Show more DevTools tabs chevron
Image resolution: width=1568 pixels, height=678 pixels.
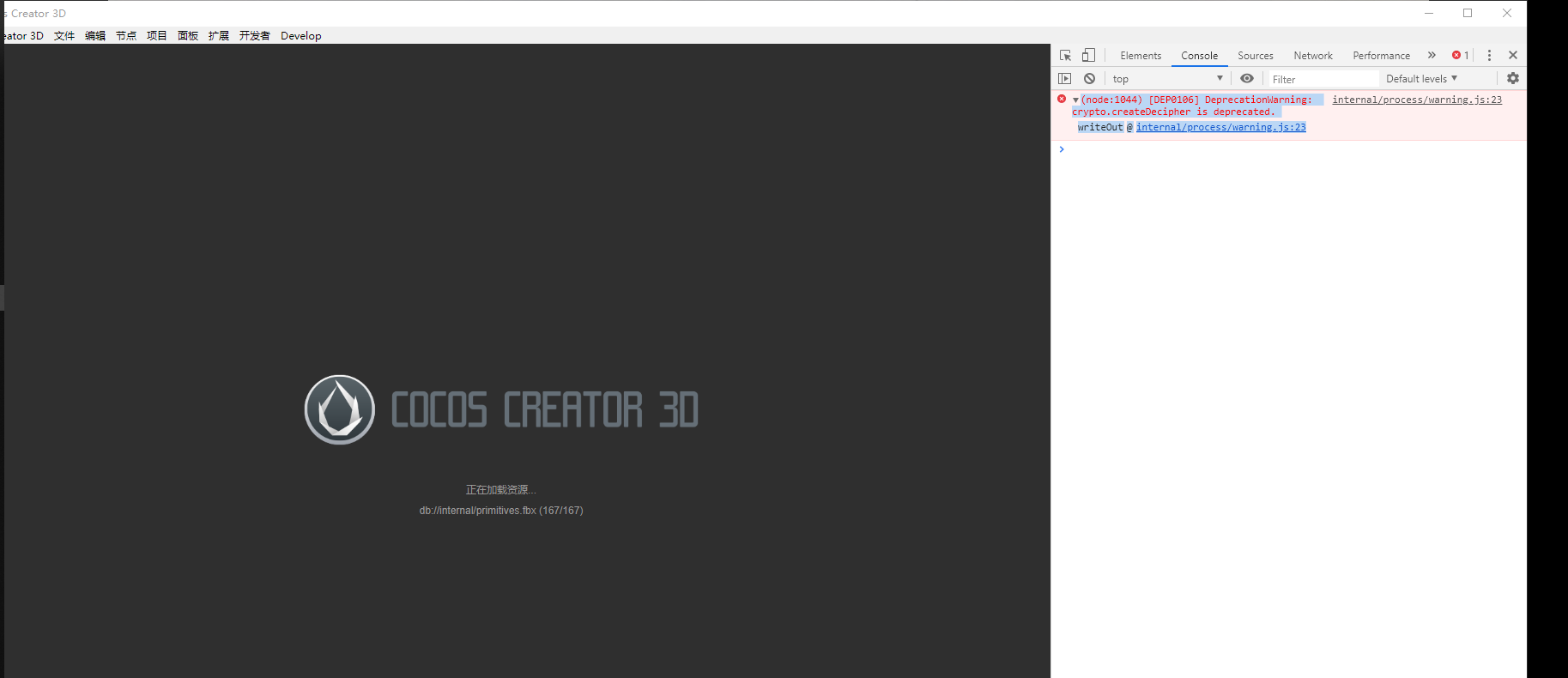click(x=1432, y=55)
